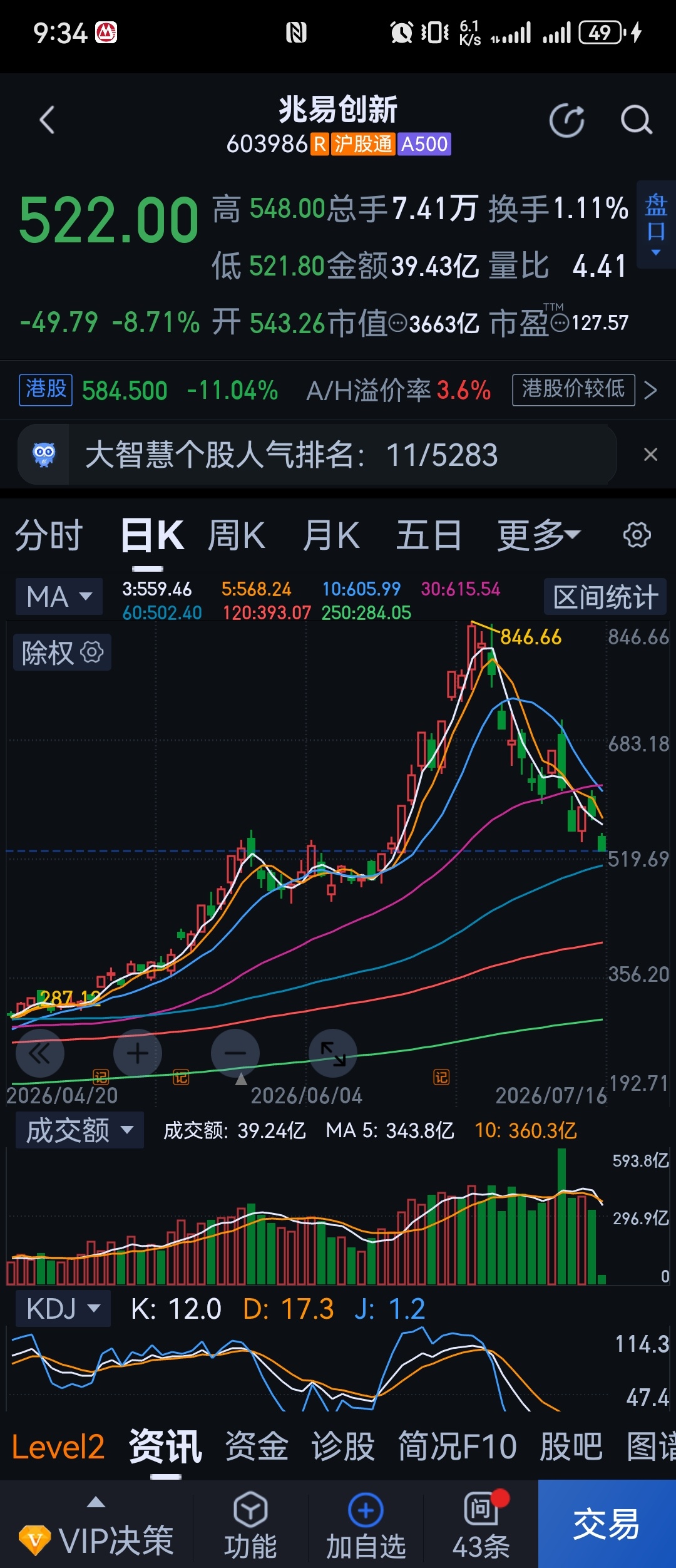Open the event marker near 2026/07
This screenshot has width=676, height=1568.
click(x=441, y=1077)
